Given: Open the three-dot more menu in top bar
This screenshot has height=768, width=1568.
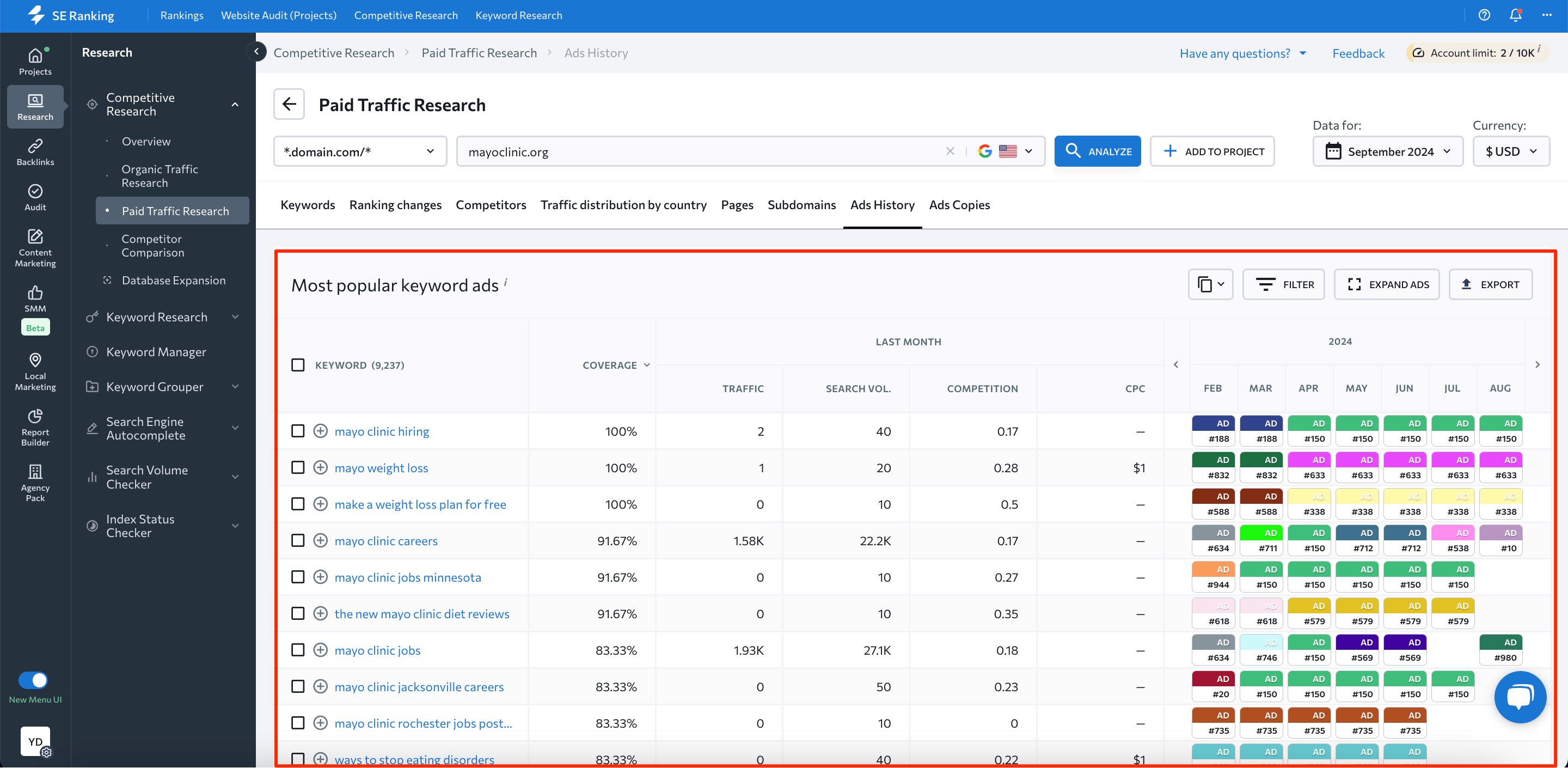Looking at the screenshot, I should tap(1547, 15).
